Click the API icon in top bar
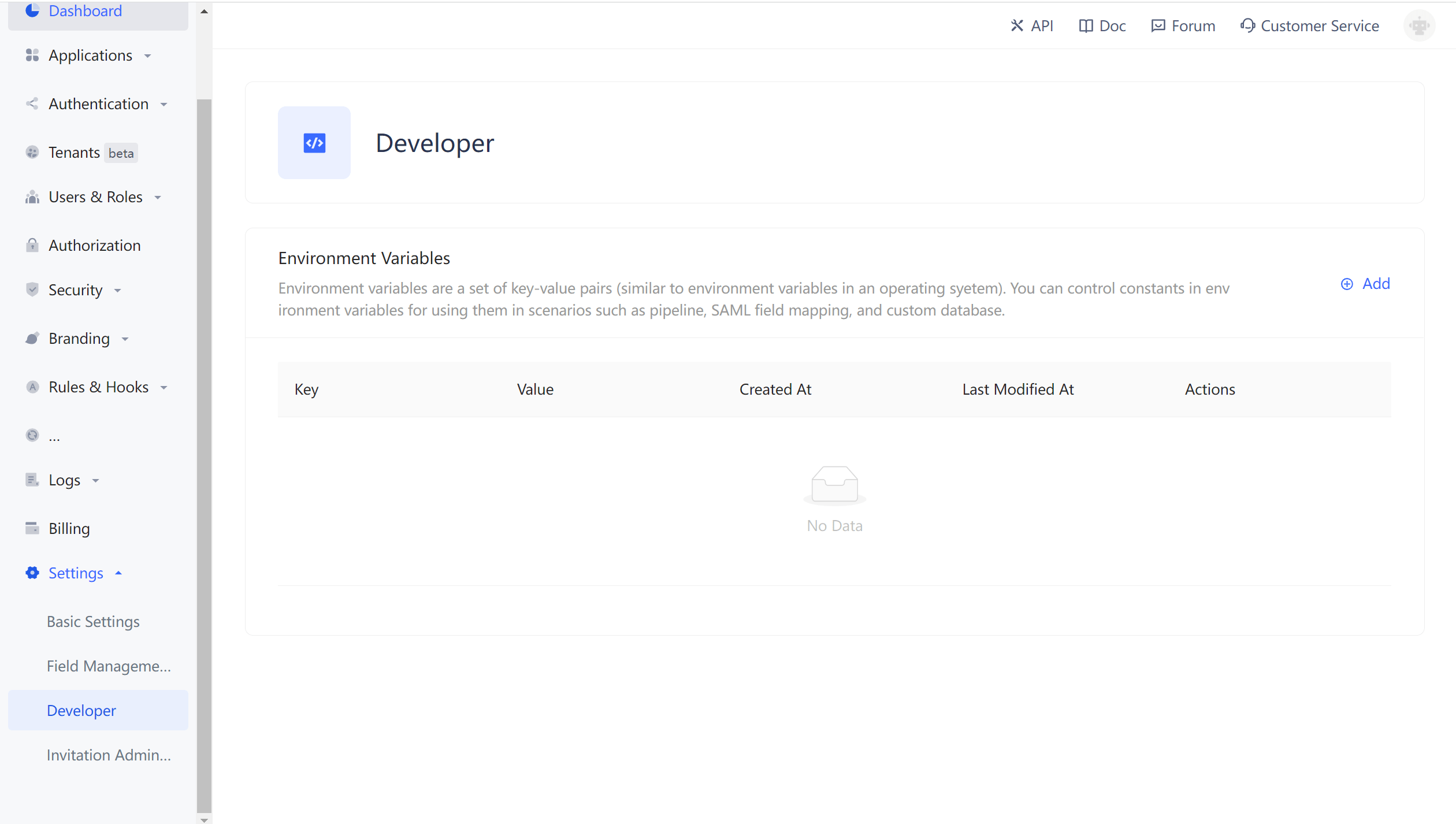Viewport: 1456px width, 824px height. click(1017, 25)
